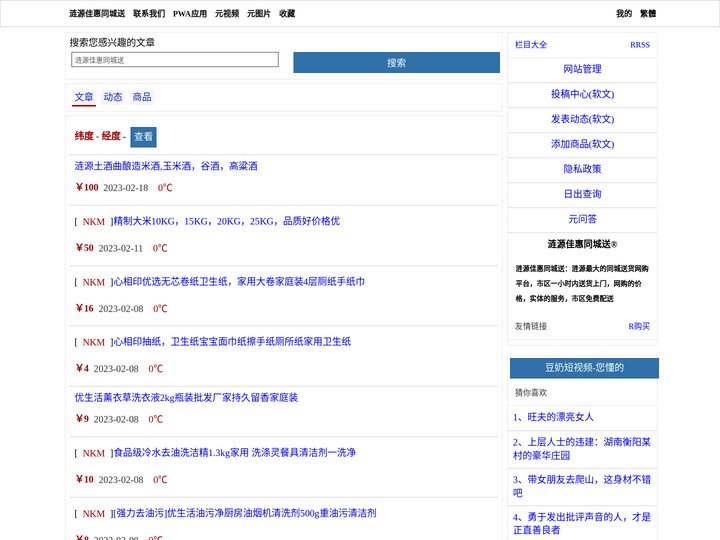This screenshot has height=540, width=720.
Task: Open 网站管理 sidebar link
Action: point(582,69)
